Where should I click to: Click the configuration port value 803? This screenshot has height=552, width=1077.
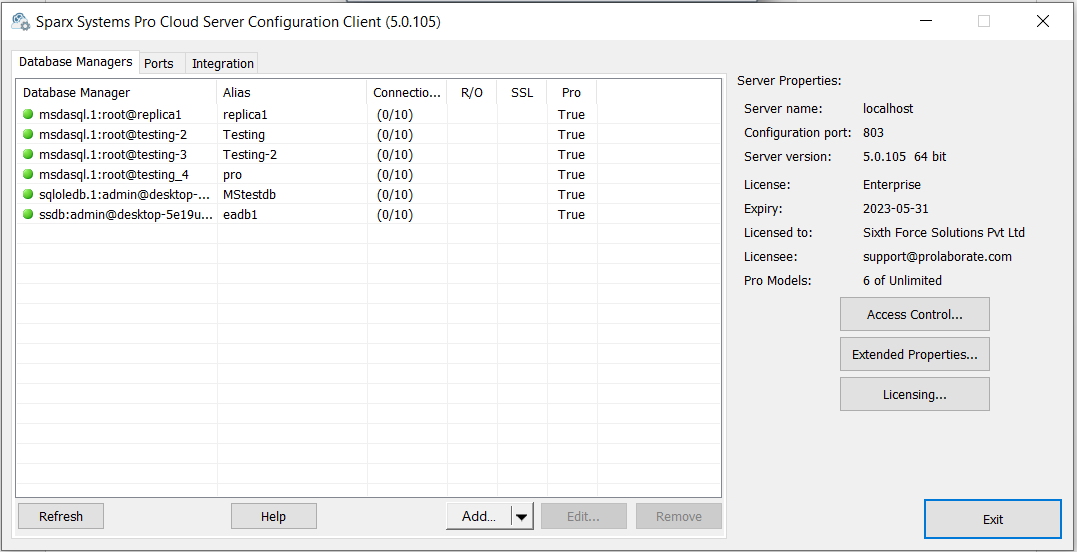point(873,133)
